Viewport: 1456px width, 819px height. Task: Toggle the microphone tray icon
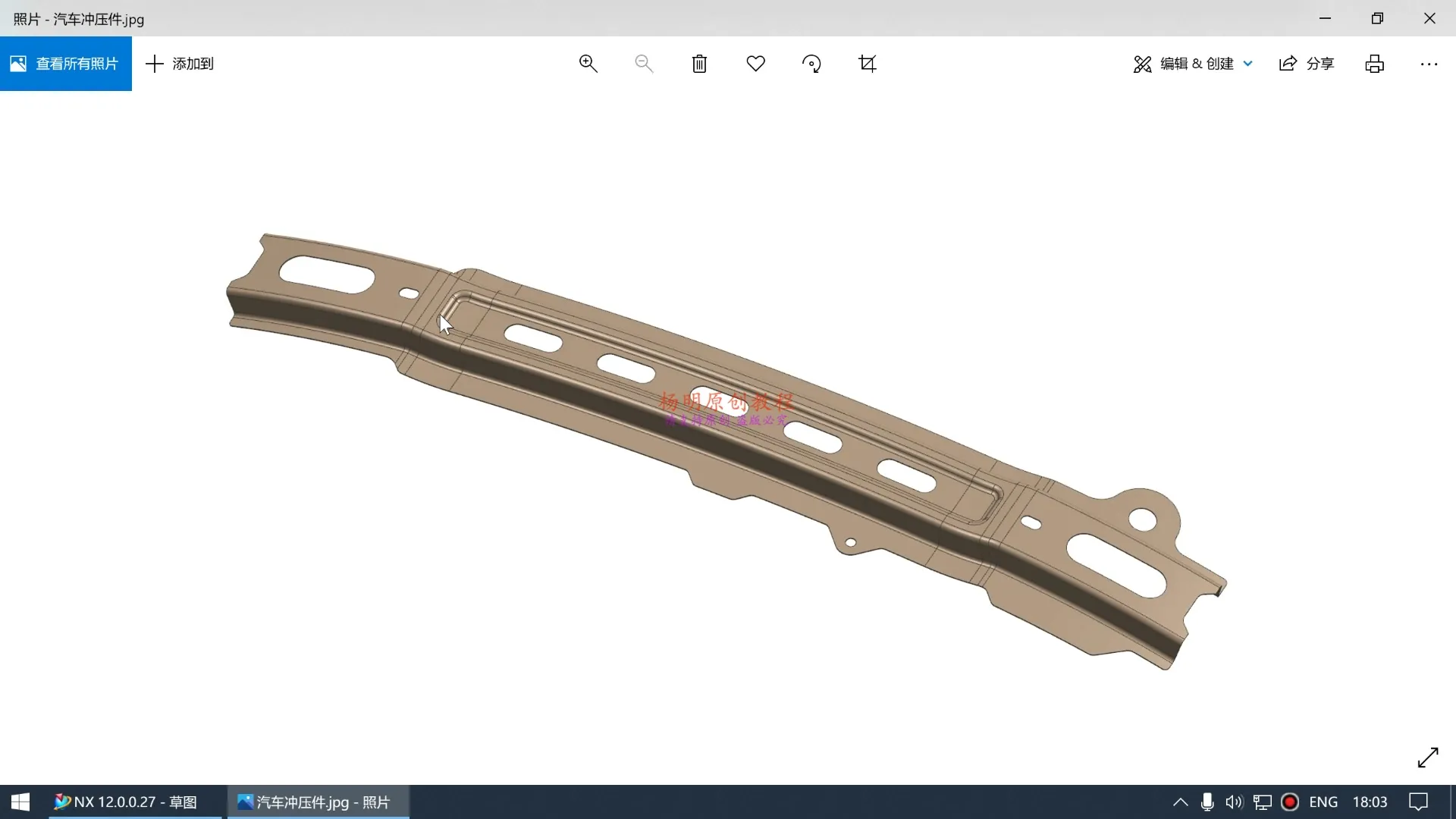(1207, 802)
